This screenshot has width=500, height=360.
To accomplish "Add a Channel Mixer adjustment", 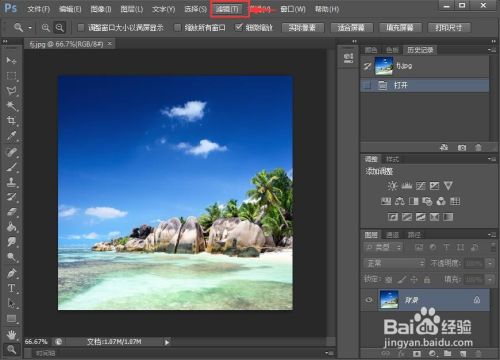I will click(x=441, y=201).
